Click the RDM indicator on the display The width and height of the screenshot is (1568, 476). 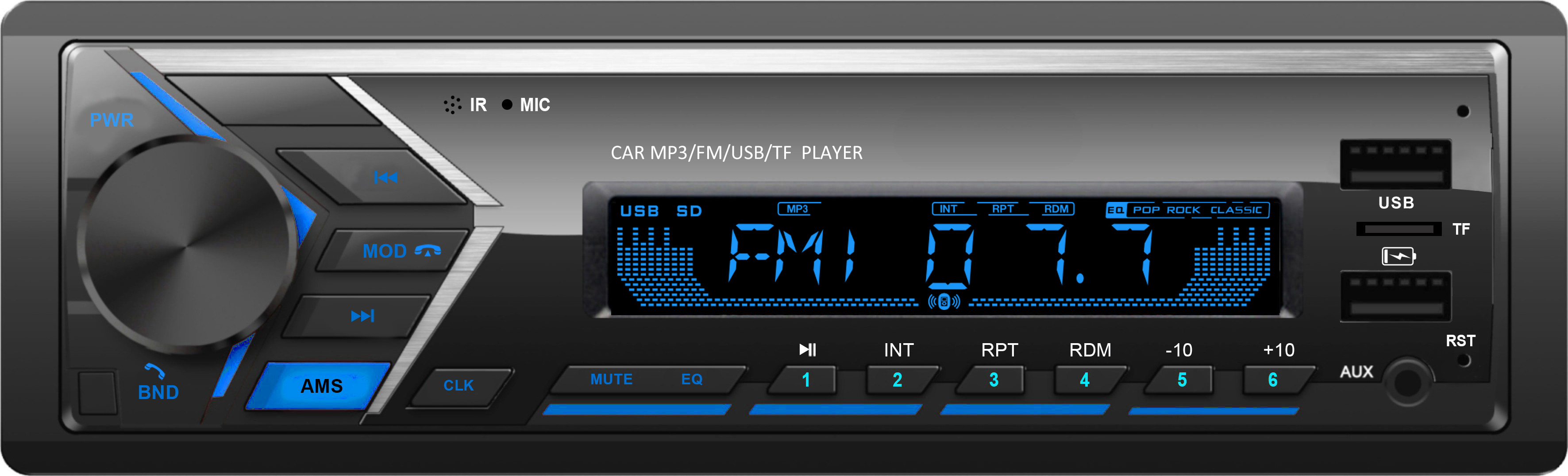coord(1057,209)
